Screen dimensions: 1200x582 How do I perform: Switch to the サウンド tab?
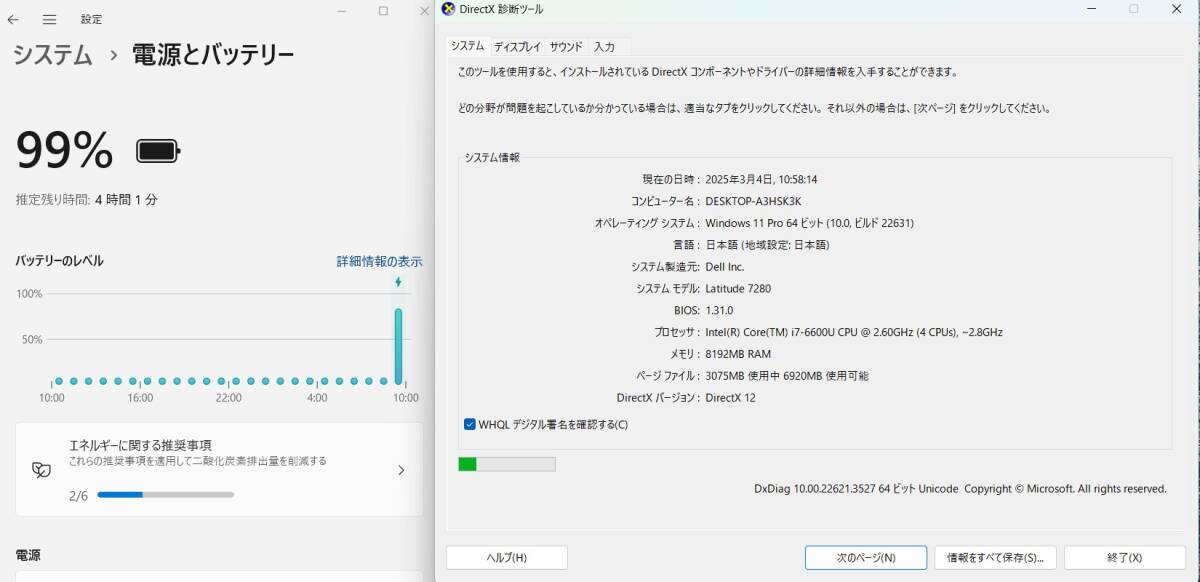click(x=564, y=46)
